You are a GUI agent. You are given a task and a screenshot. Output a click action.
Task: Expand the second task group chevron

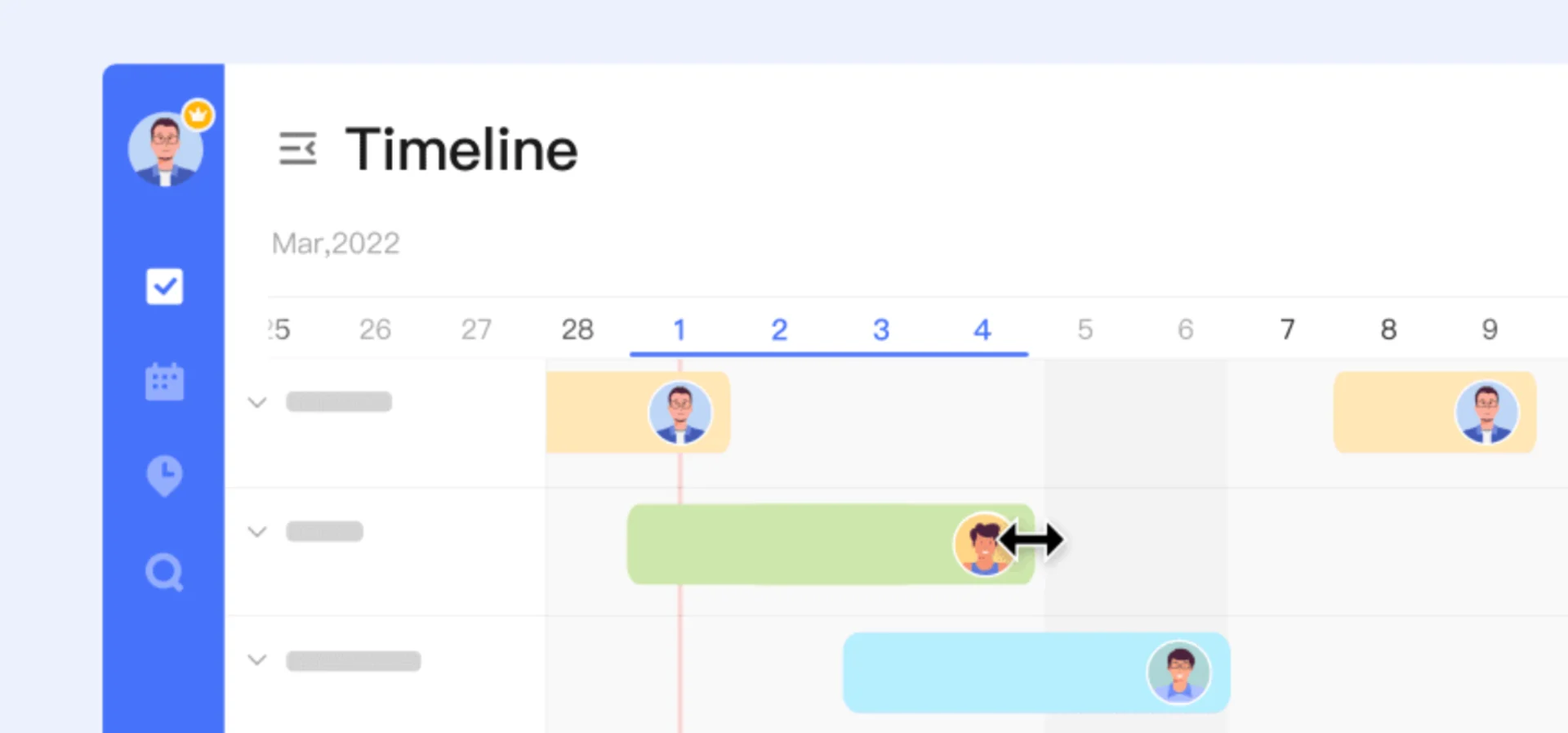[x=257, y=531]
